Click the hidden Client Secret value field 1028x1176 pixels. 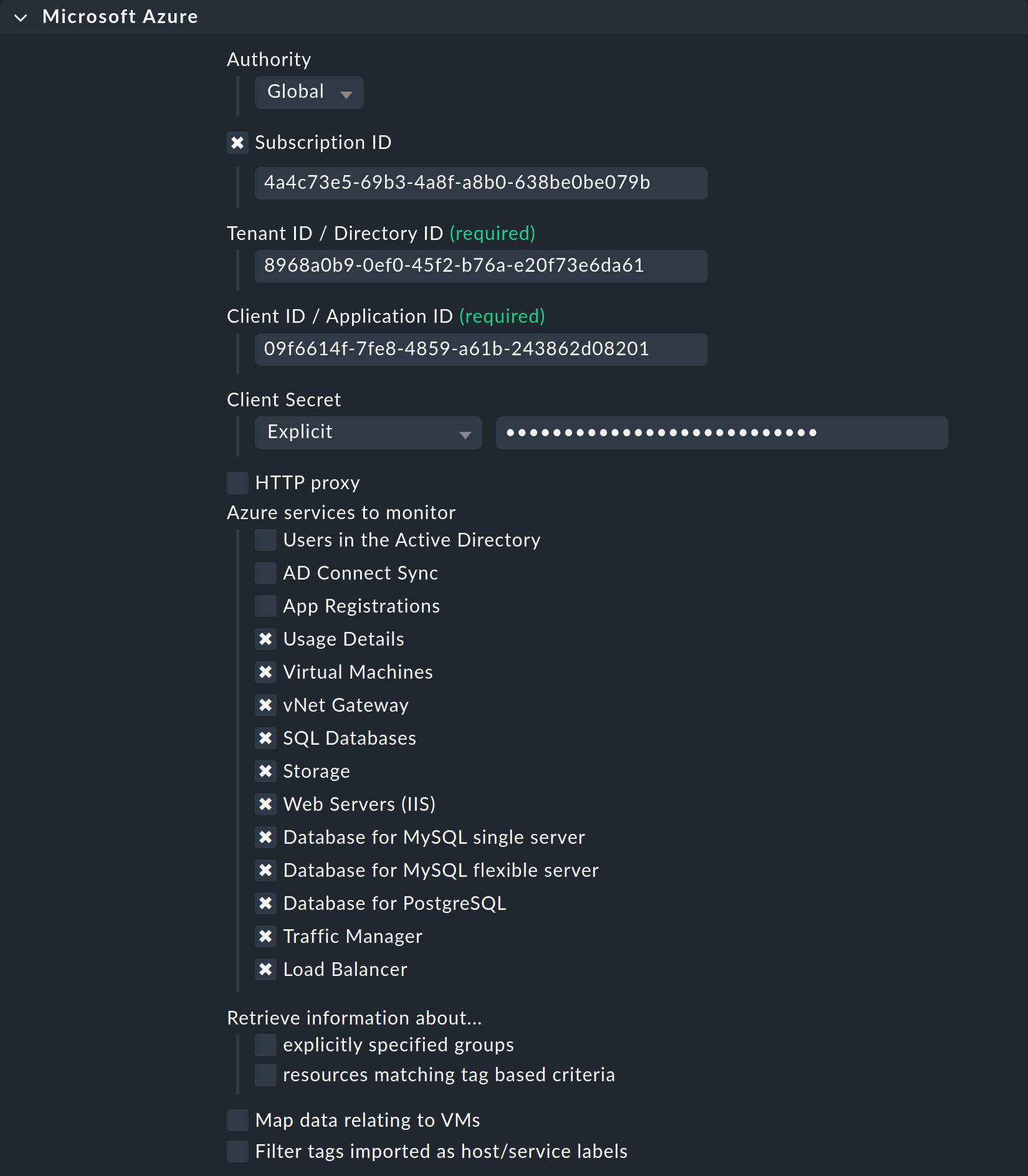pyautogui.click(x=721, y=432)
